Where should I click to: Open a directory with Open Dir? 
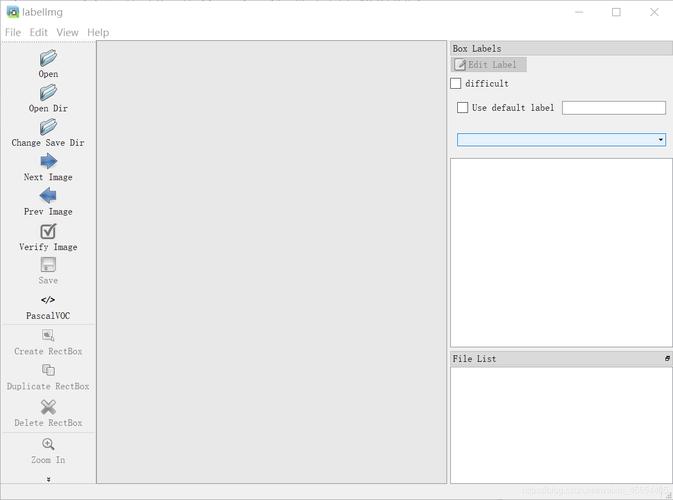point(48,93)
